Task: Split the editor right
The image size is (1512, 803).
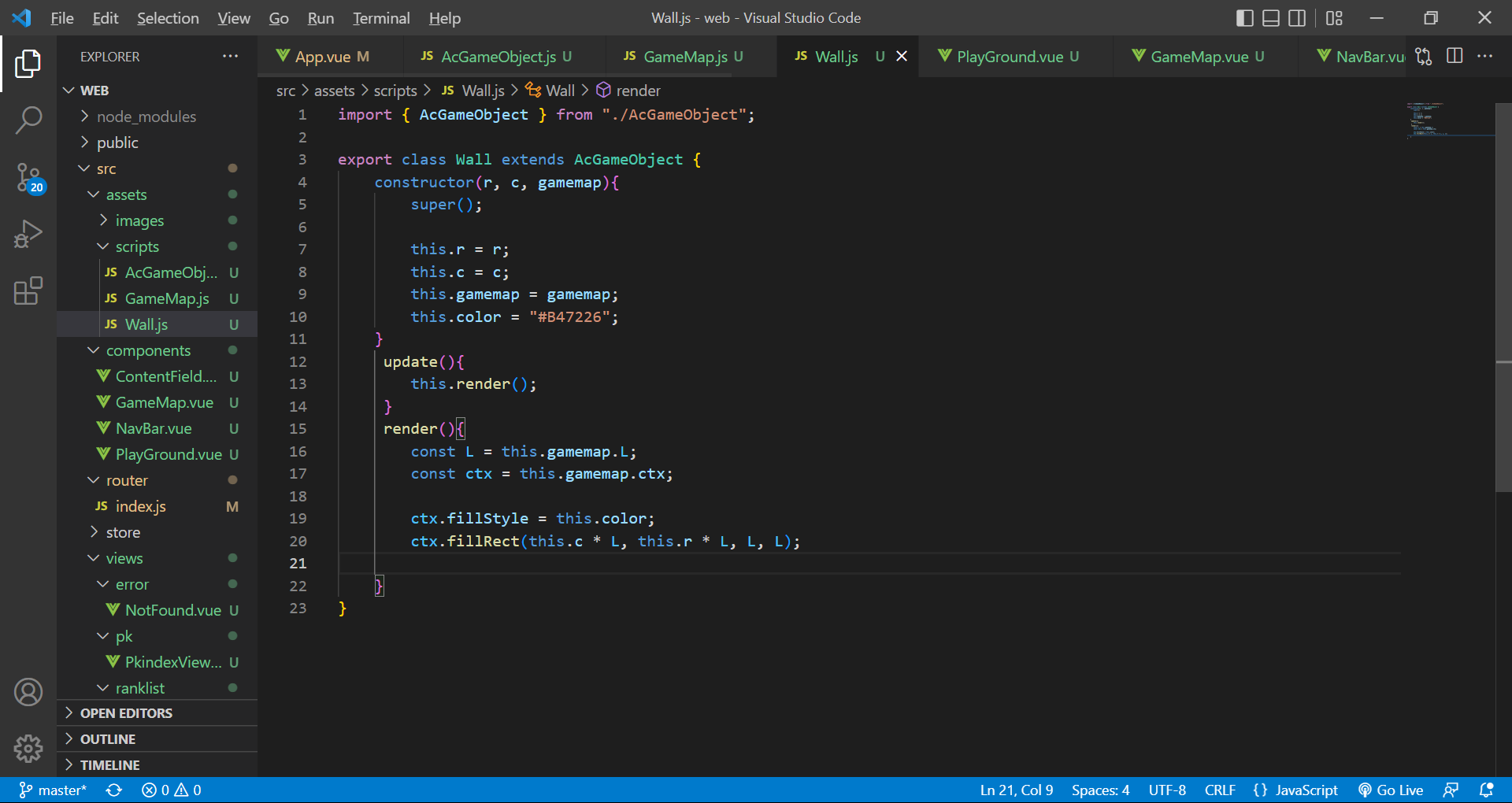Action: 1455,56
